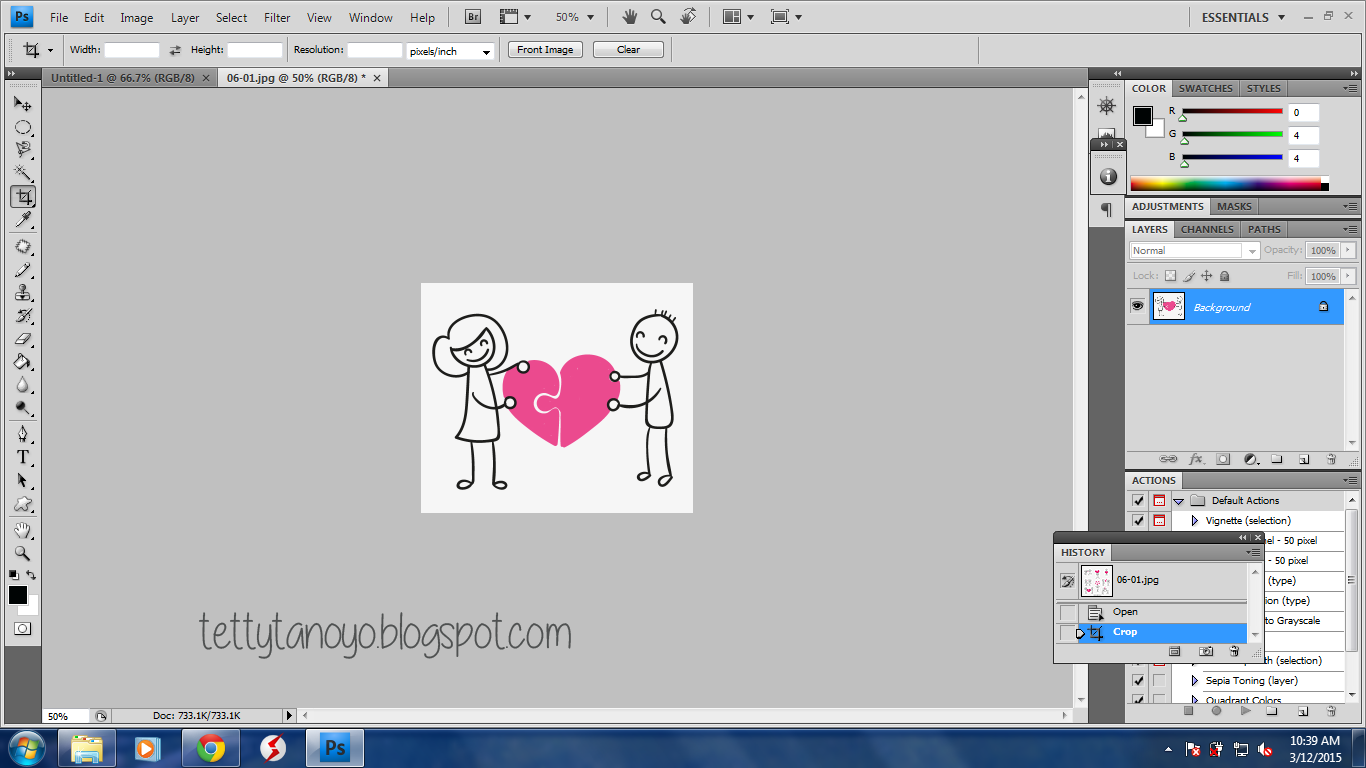Select the Clone Stamp tool
This screenshot has height=768, width=1366.
pos(22,293)
